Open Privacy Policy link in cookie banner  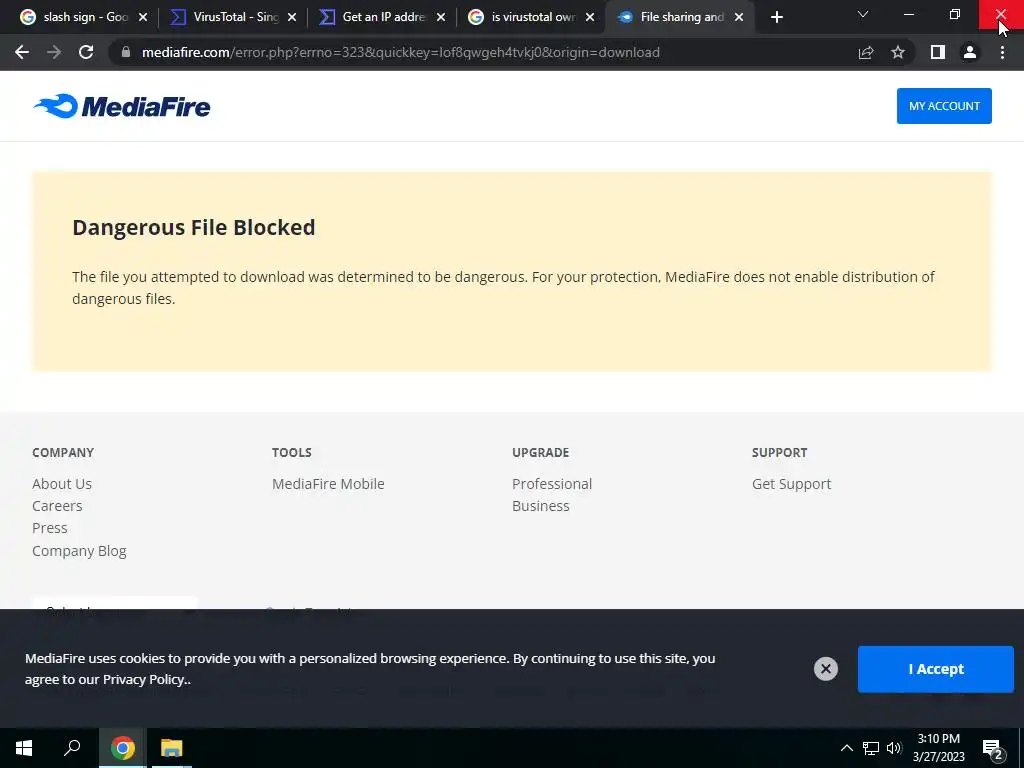[x=144, y=680]
